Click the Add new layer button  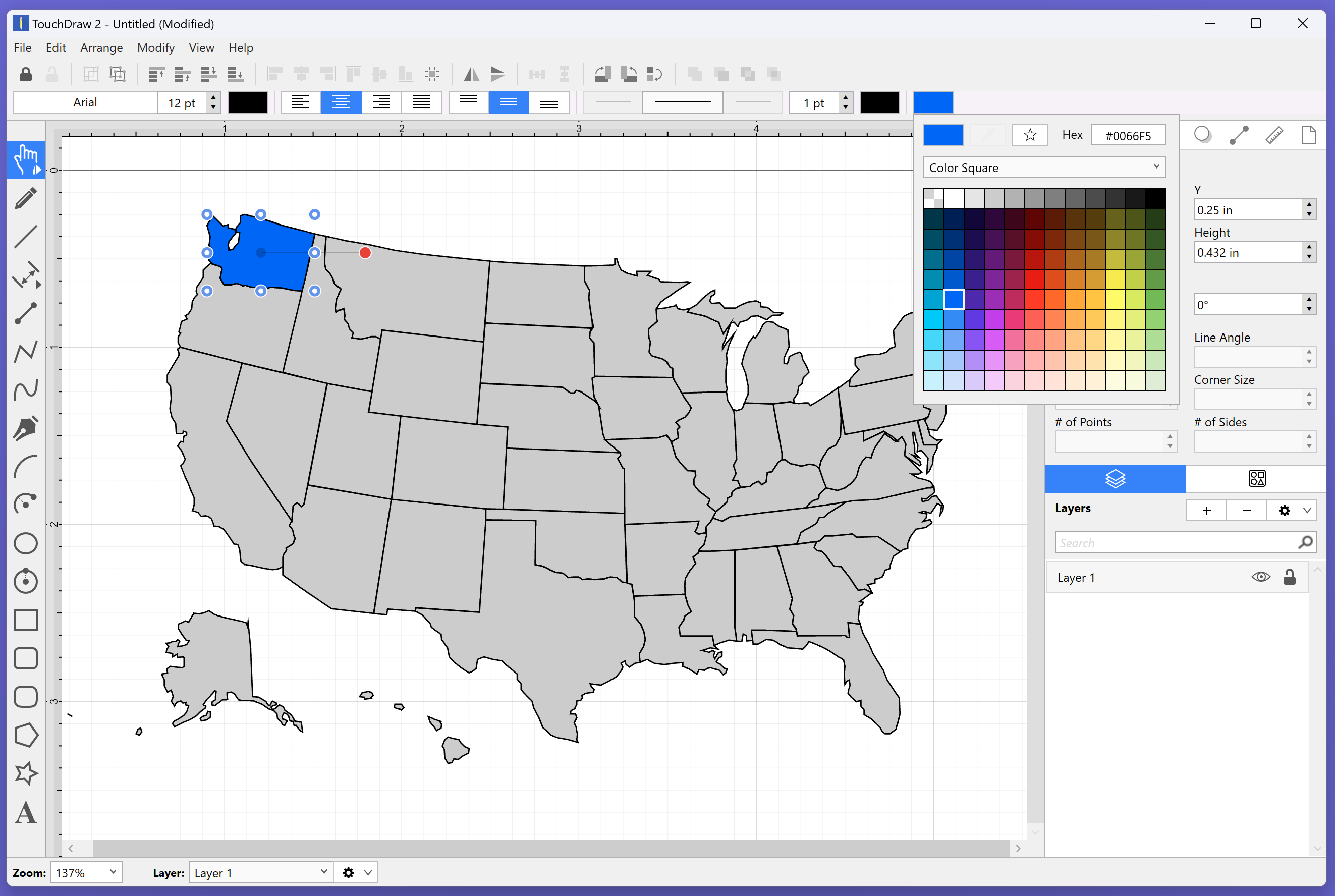(1206, 510)
